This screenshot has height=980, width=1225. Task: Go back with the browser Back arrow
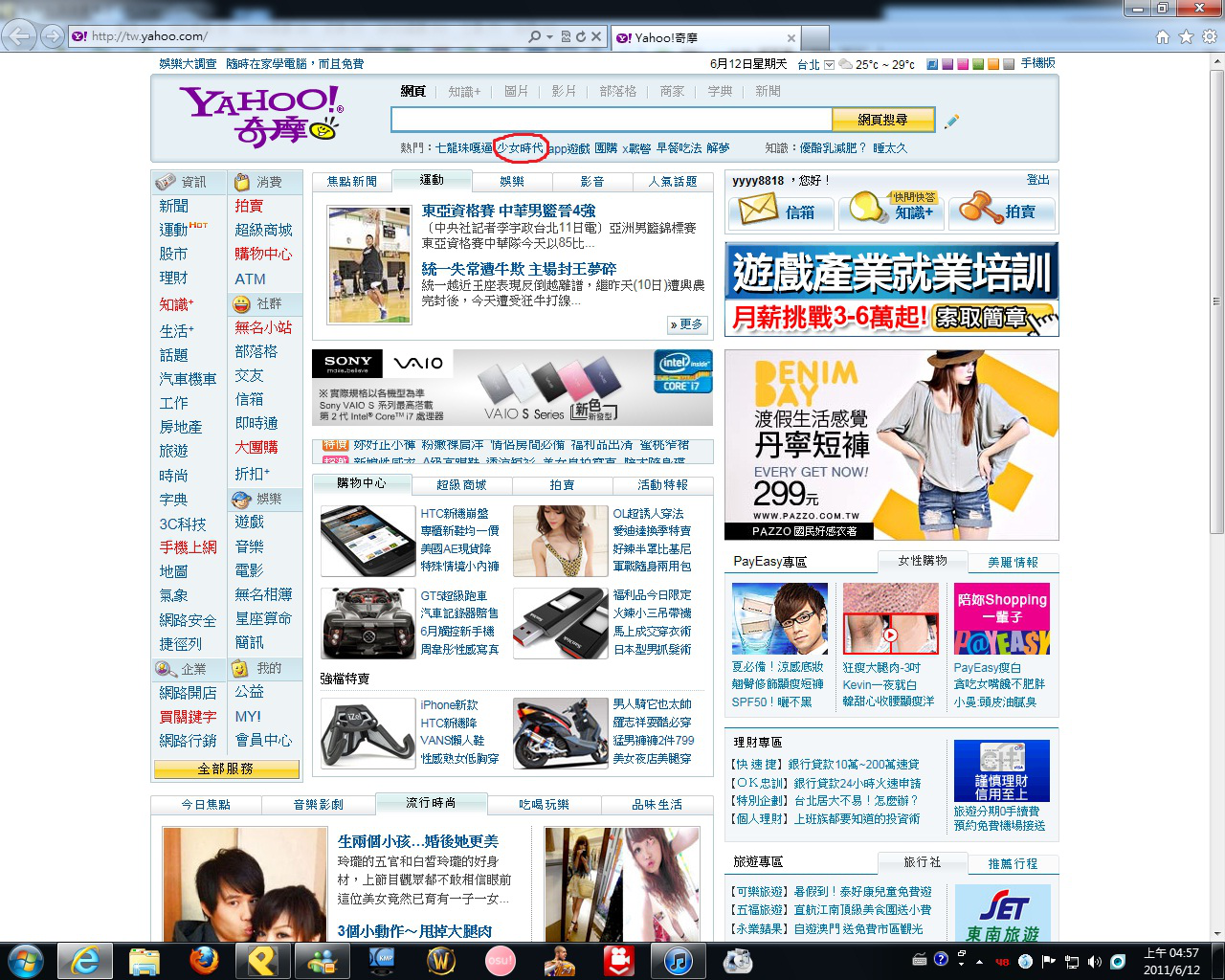click(18, 36)
